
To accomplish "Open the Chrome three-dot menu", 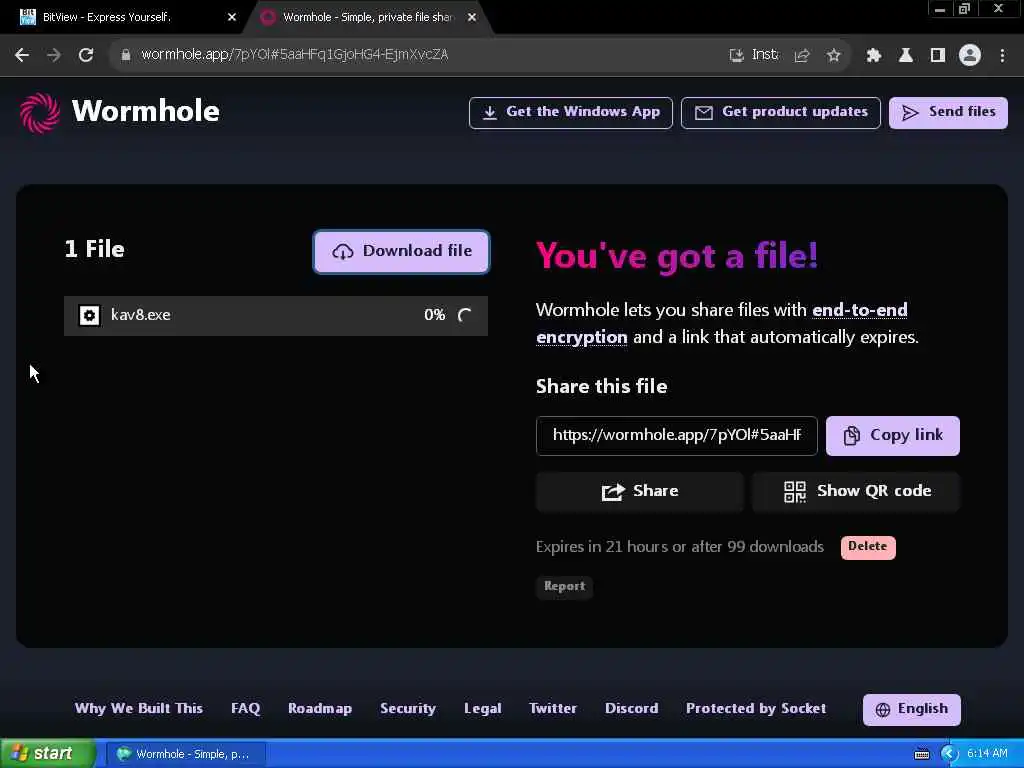I will click(1002, 55).
